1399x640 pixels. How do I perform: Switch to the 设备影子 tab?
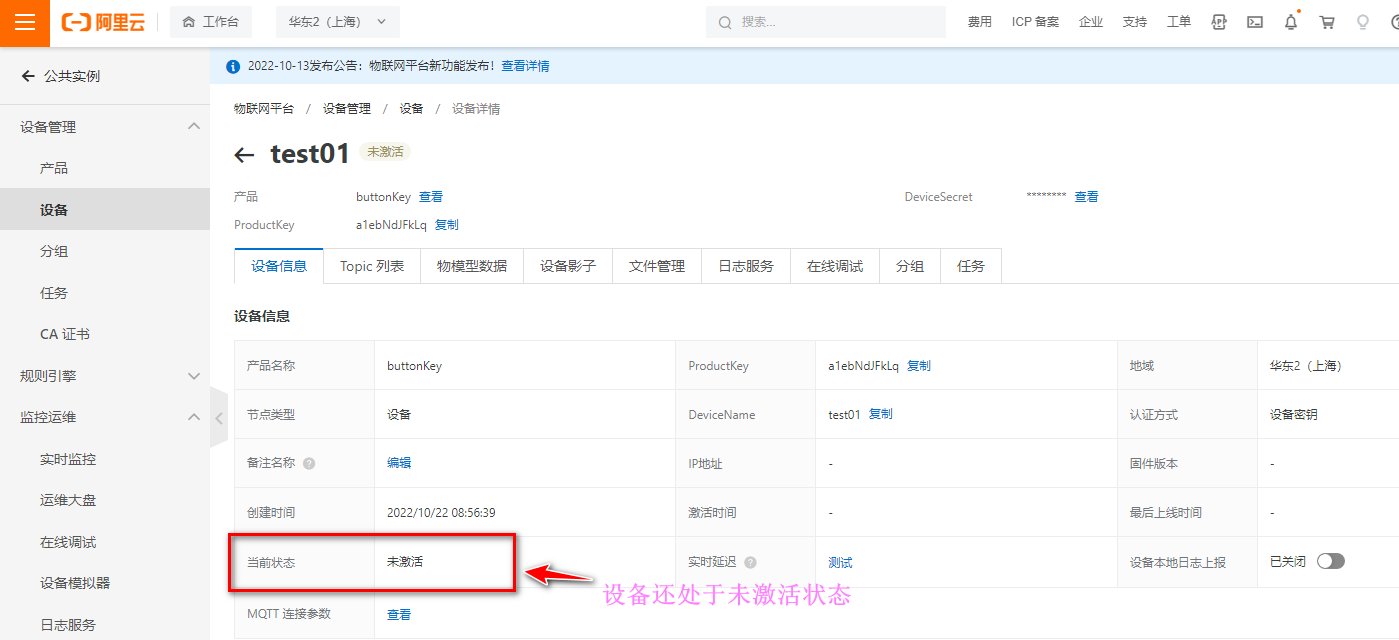coord(568,266)
